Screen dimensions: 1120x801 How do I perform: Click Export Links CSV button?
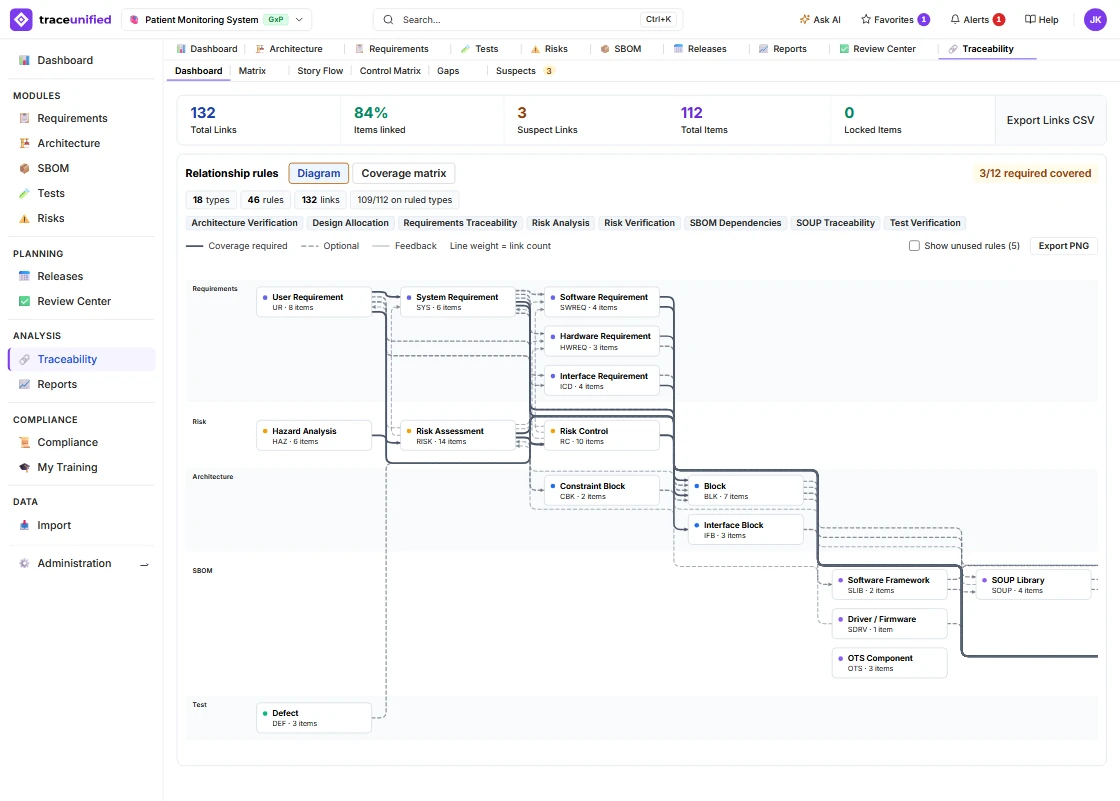tap(1050, 120)
